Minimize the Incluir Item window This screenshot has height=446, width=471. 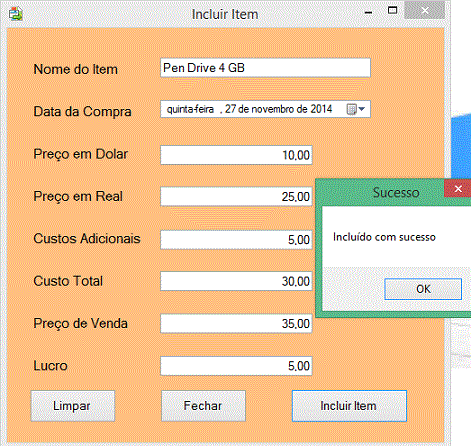pos(368,13)
